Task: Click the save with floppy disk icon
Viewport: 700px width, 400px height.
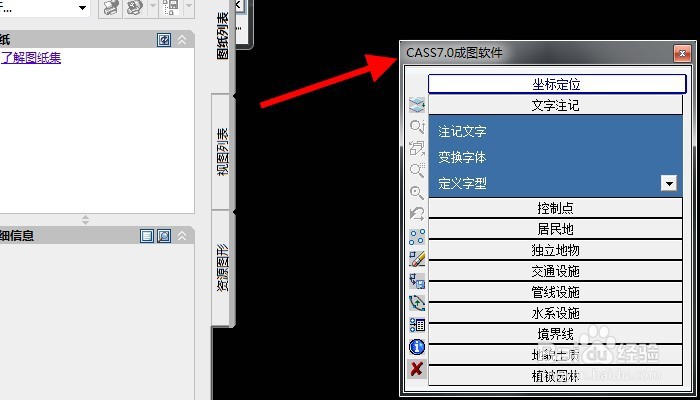Action: click(x=417, y=281)
